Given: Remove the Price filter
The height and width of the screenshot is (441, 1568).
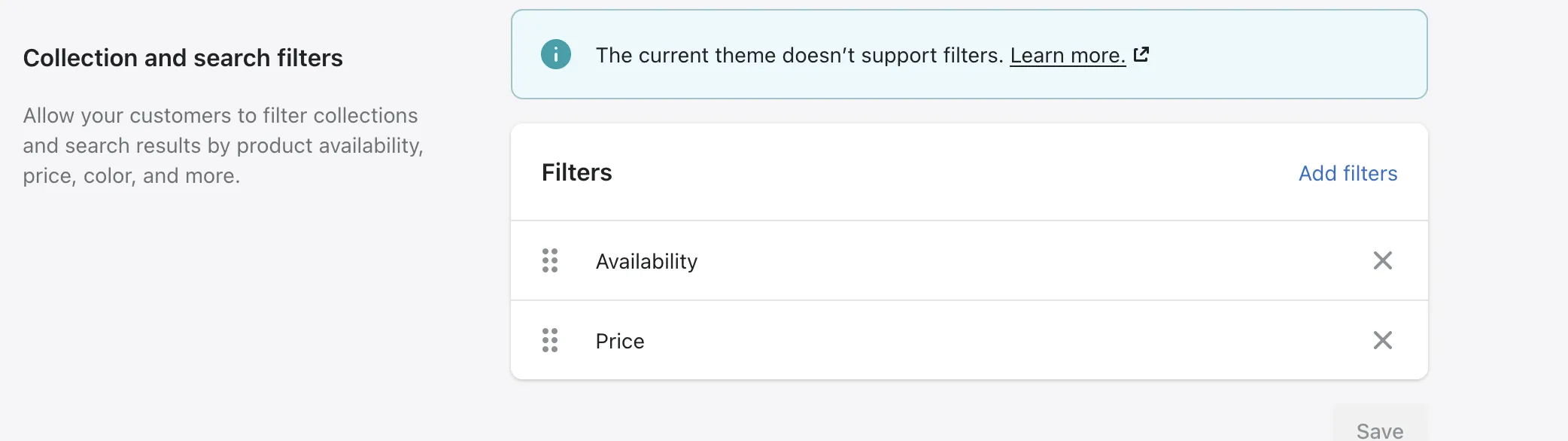Looking at the screenshot, I should pos(1382,340).
